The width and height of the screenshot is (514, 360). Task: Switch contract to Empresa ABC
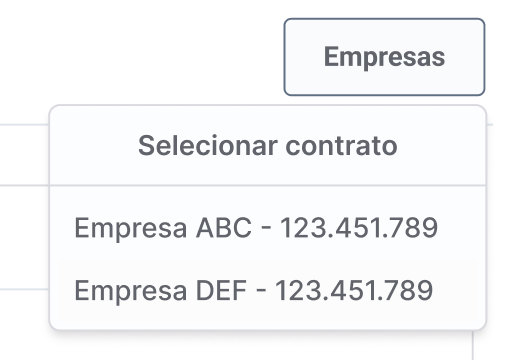[x=268, y=228]
